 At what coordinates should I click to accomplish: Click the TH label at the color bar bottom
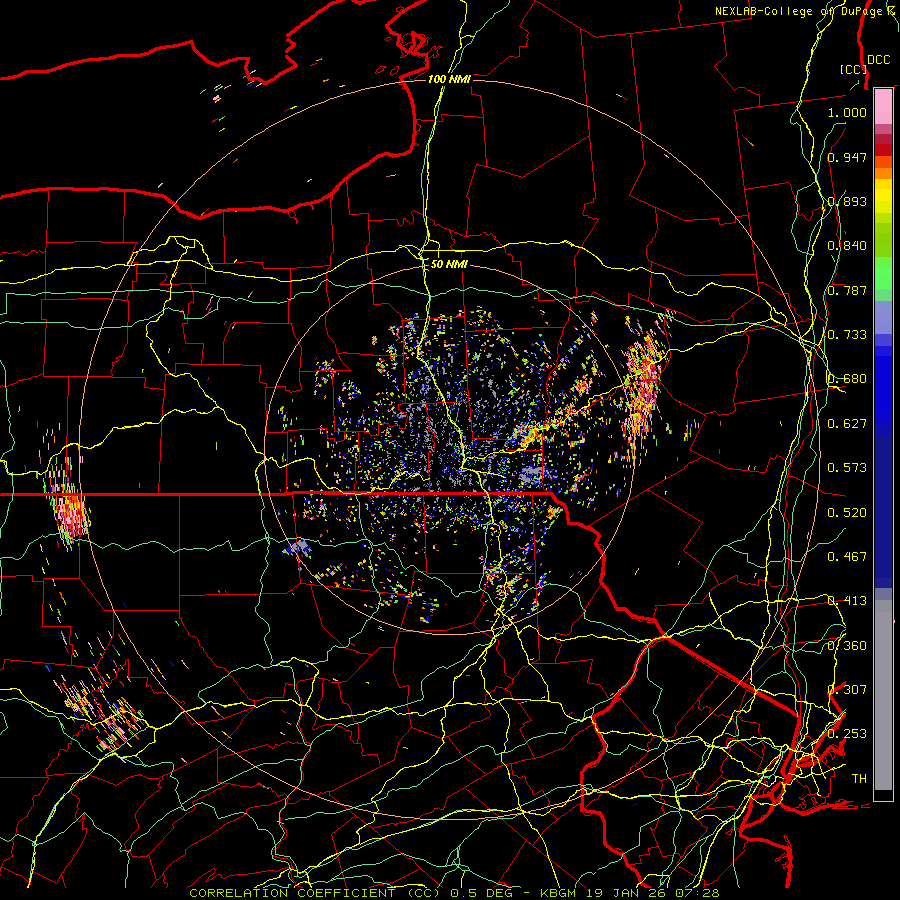coord(859,779)
